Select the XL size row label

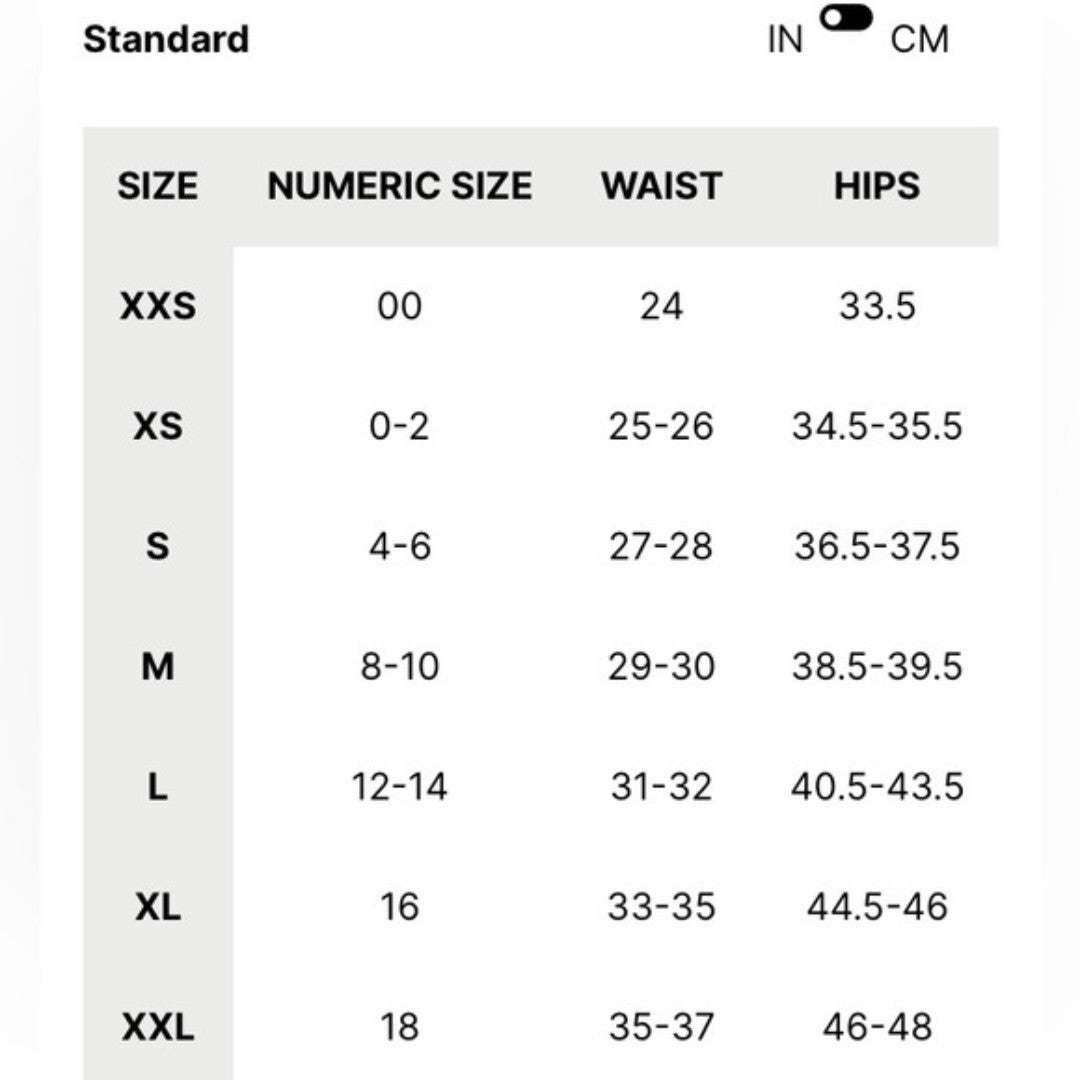[x=158, y=906]
